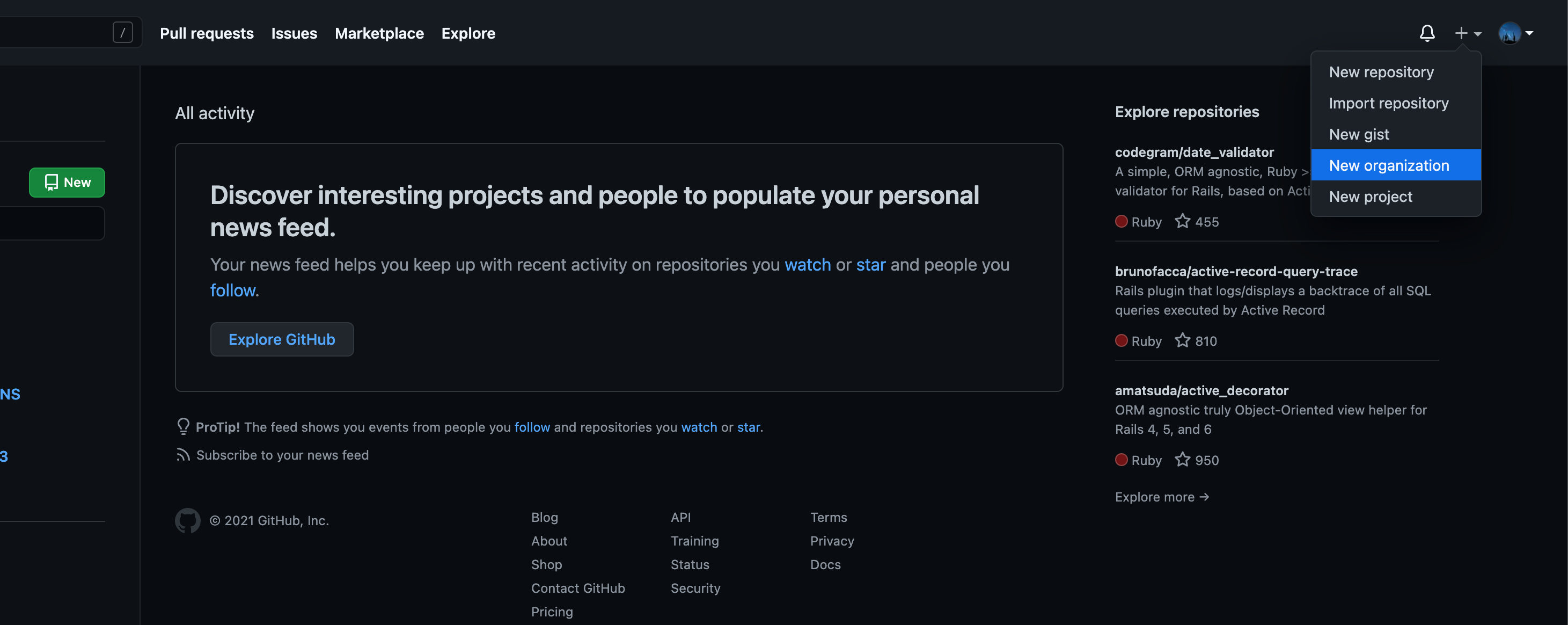Screen dimensions: 1568x625
Task: Click the star icon beside 950
Action: 1182,459
